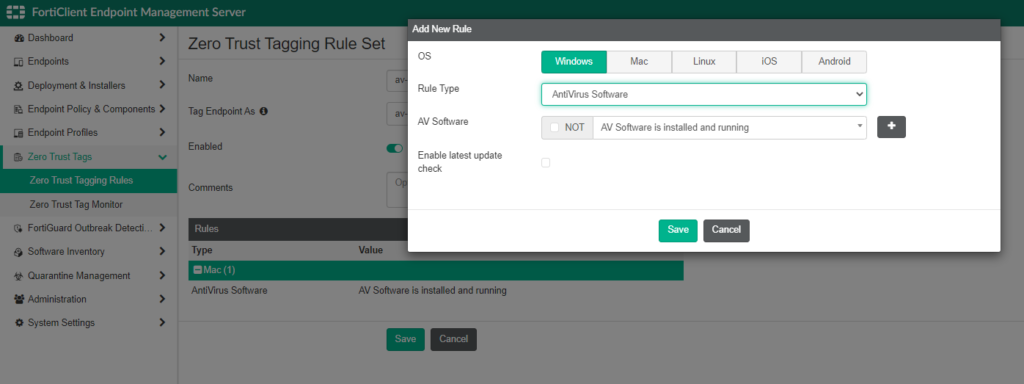1024x384 pixels.
Task: Save the new rule in dialog
Action: coord(678,231)
